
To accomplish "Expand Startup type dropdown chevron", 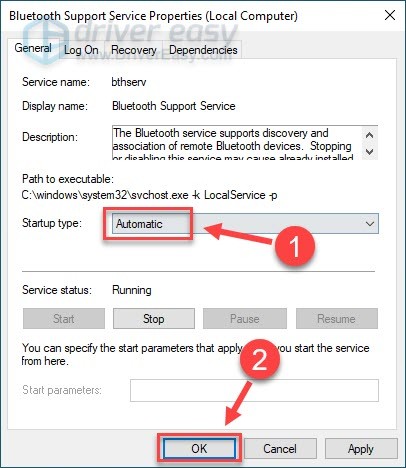I will coord(370,224).
